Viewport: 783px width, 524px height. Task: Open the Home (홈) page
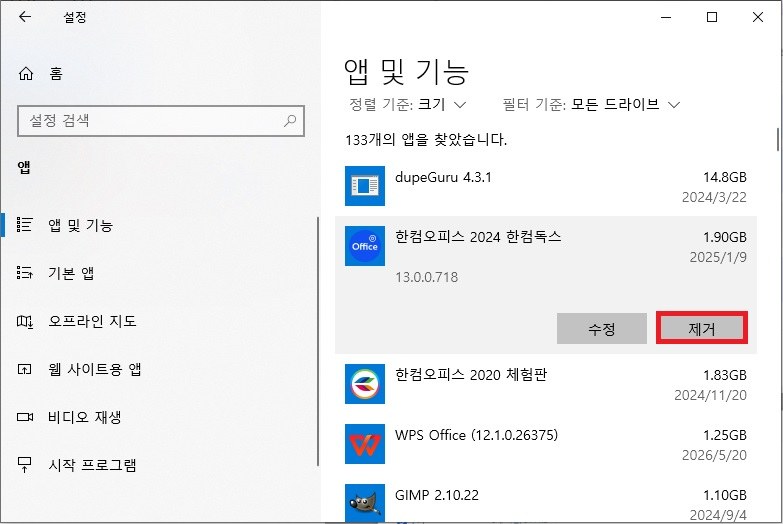40,74
